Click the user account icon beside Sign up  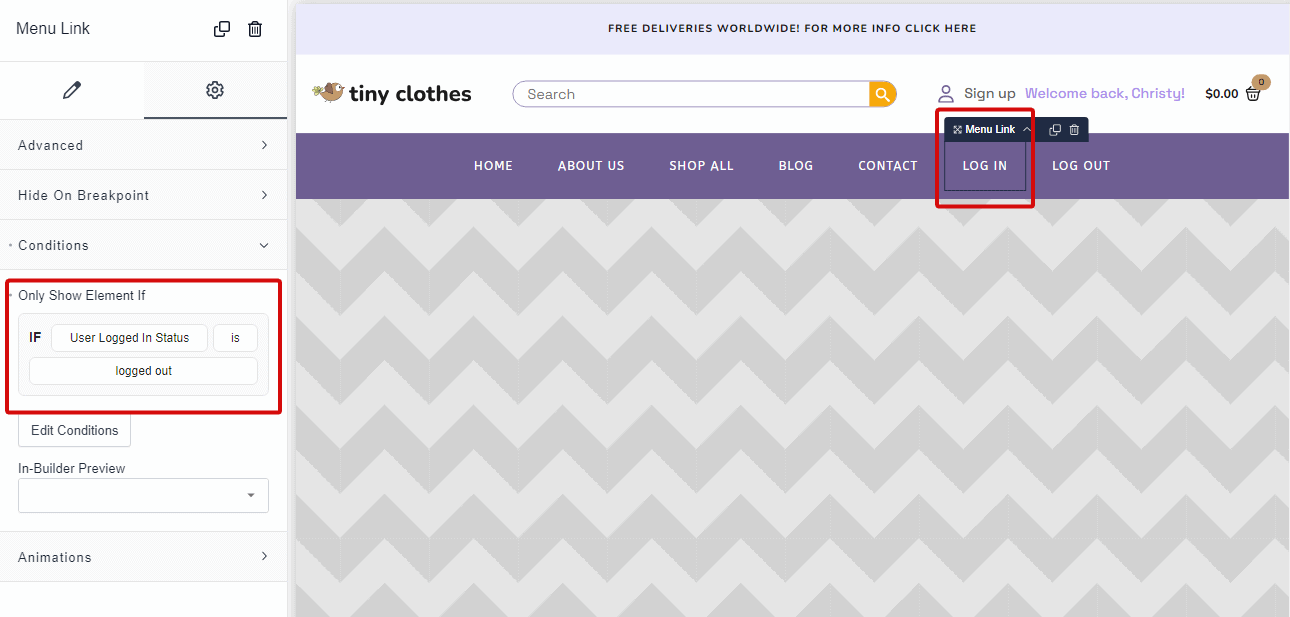pyautogui.click(x=946, y=93)
